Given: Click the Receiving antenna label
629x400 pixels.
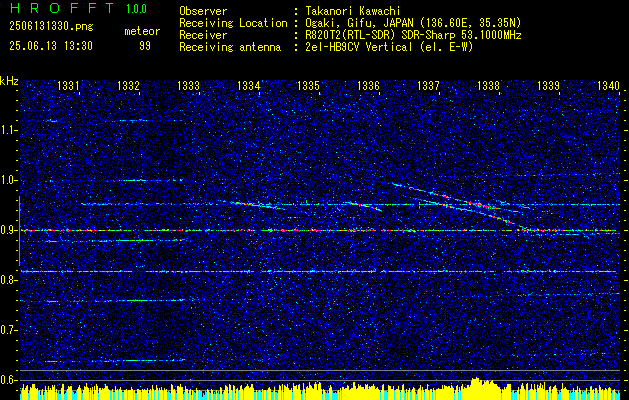Looking at the screenshot, I should click(230, 47).
